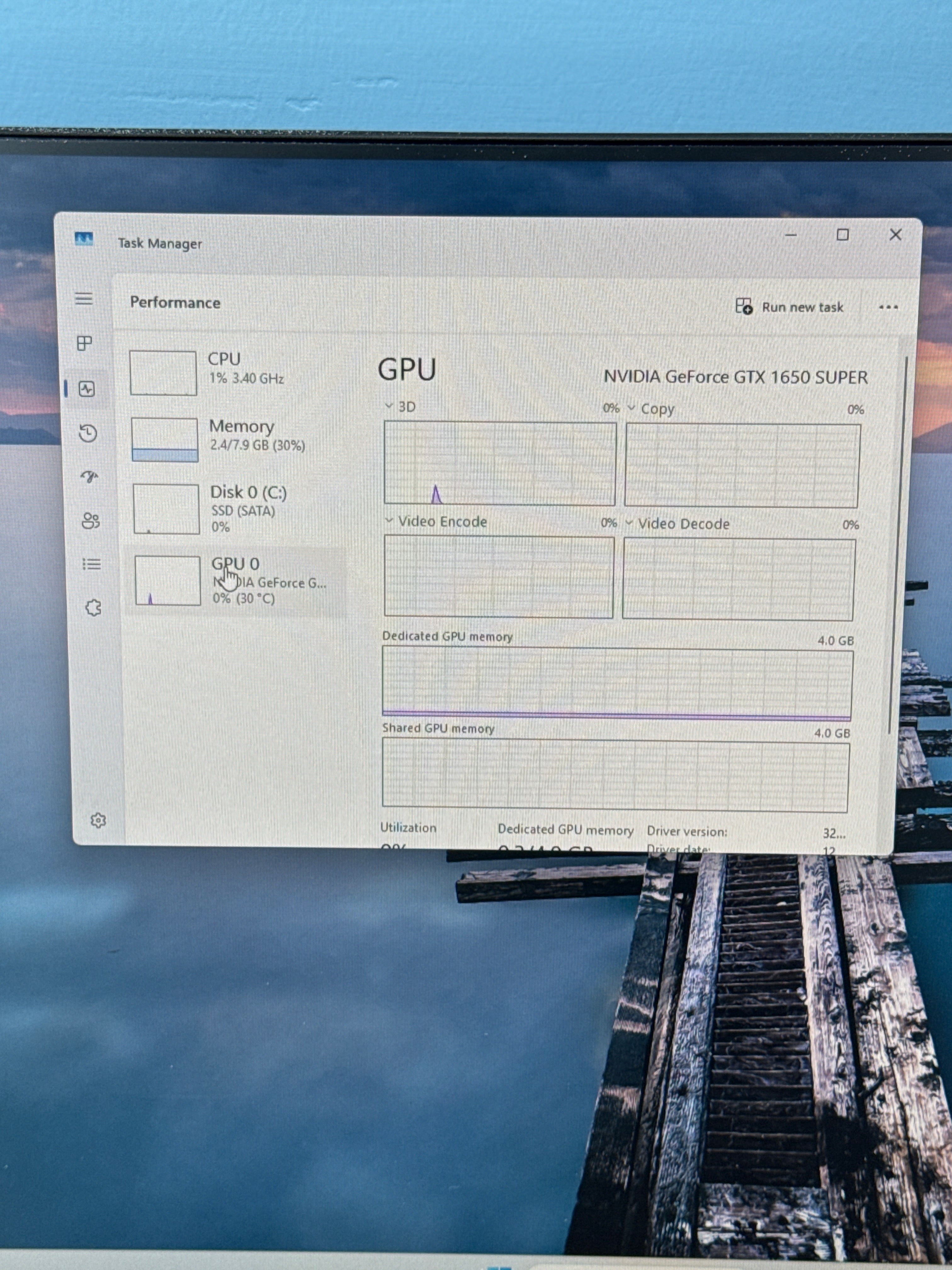Image resolution: width=952 pixels, height=1270 pixels.
Task: Click the Utilization stat label
Action: 408,827
